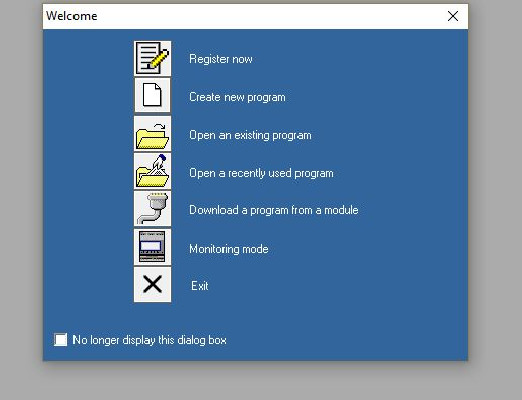
Task: Click the Welcome title bar text
Action: tap(72, 16)
